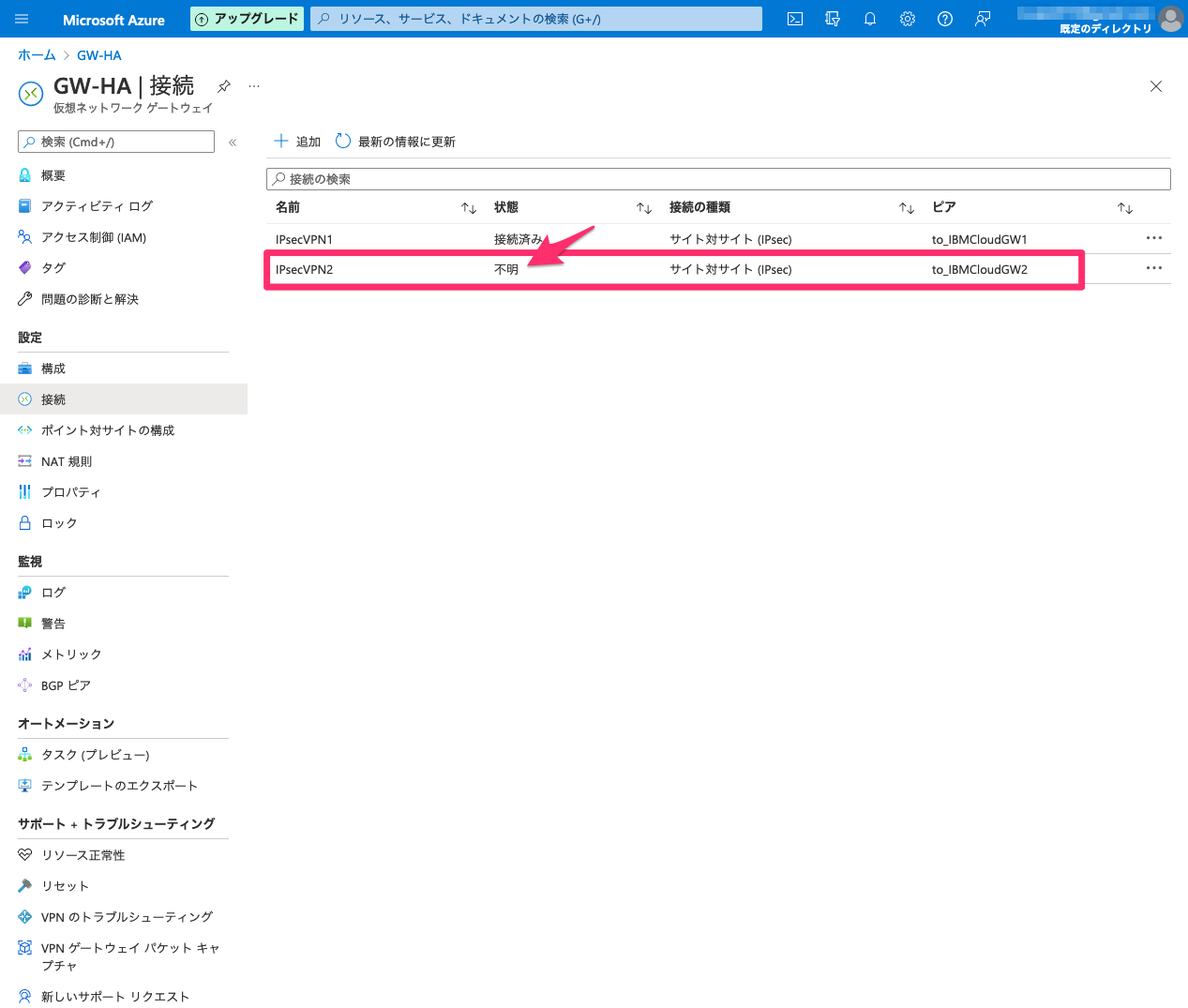Open the IPsecVPN2 row ellipsis menu
The height and width of the screenshot is (1008, 1188).
coord(1153,268)
